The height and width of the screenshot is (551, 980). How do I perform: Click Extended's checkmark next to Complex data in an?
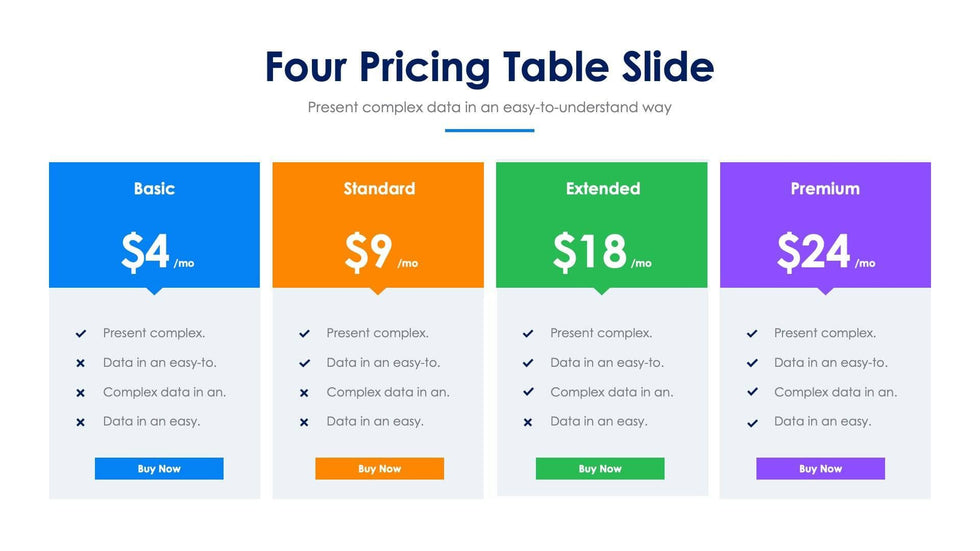click(x=528, y=393)
